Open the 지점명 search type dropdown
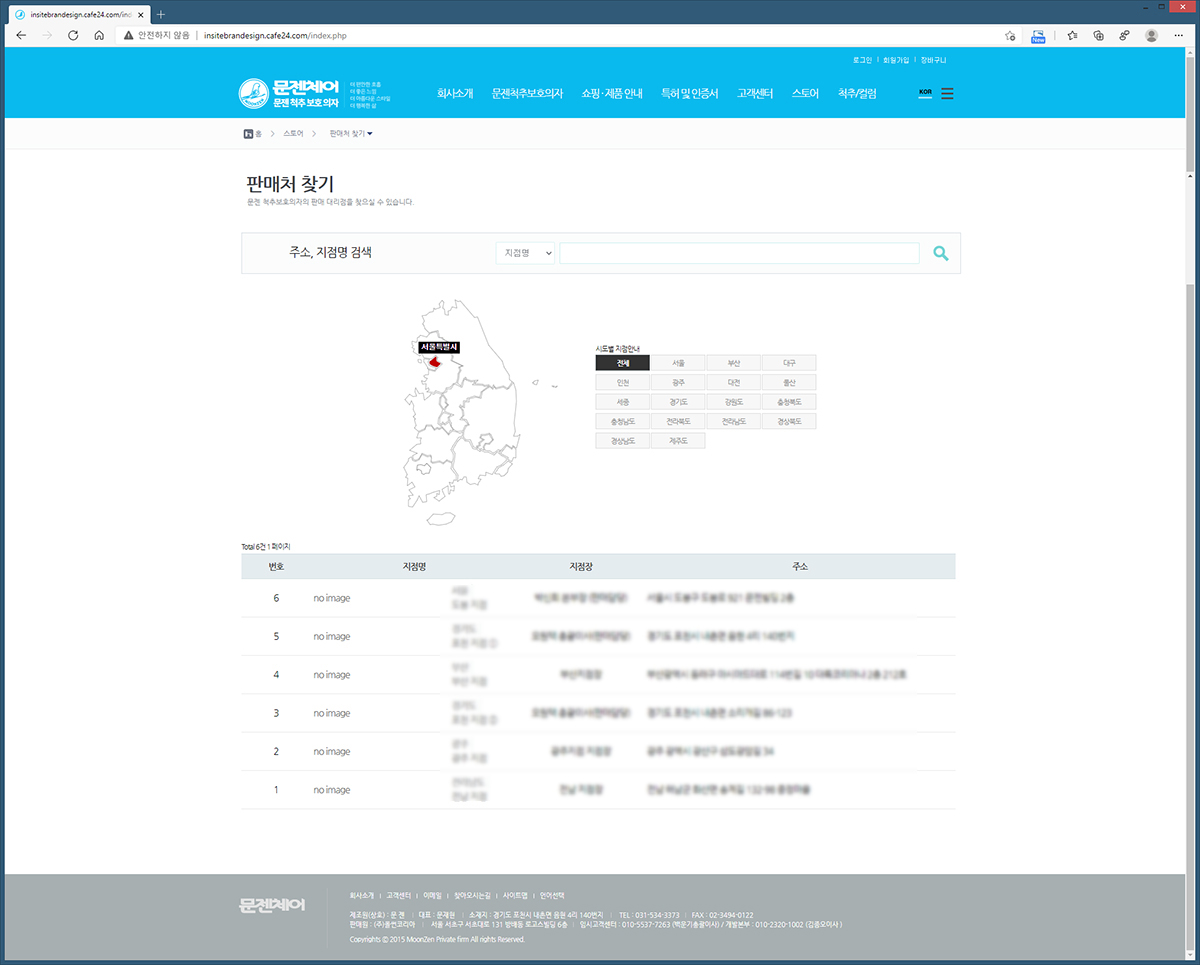This screenshot has width=1200, height=965. click(x=525, y=254)
